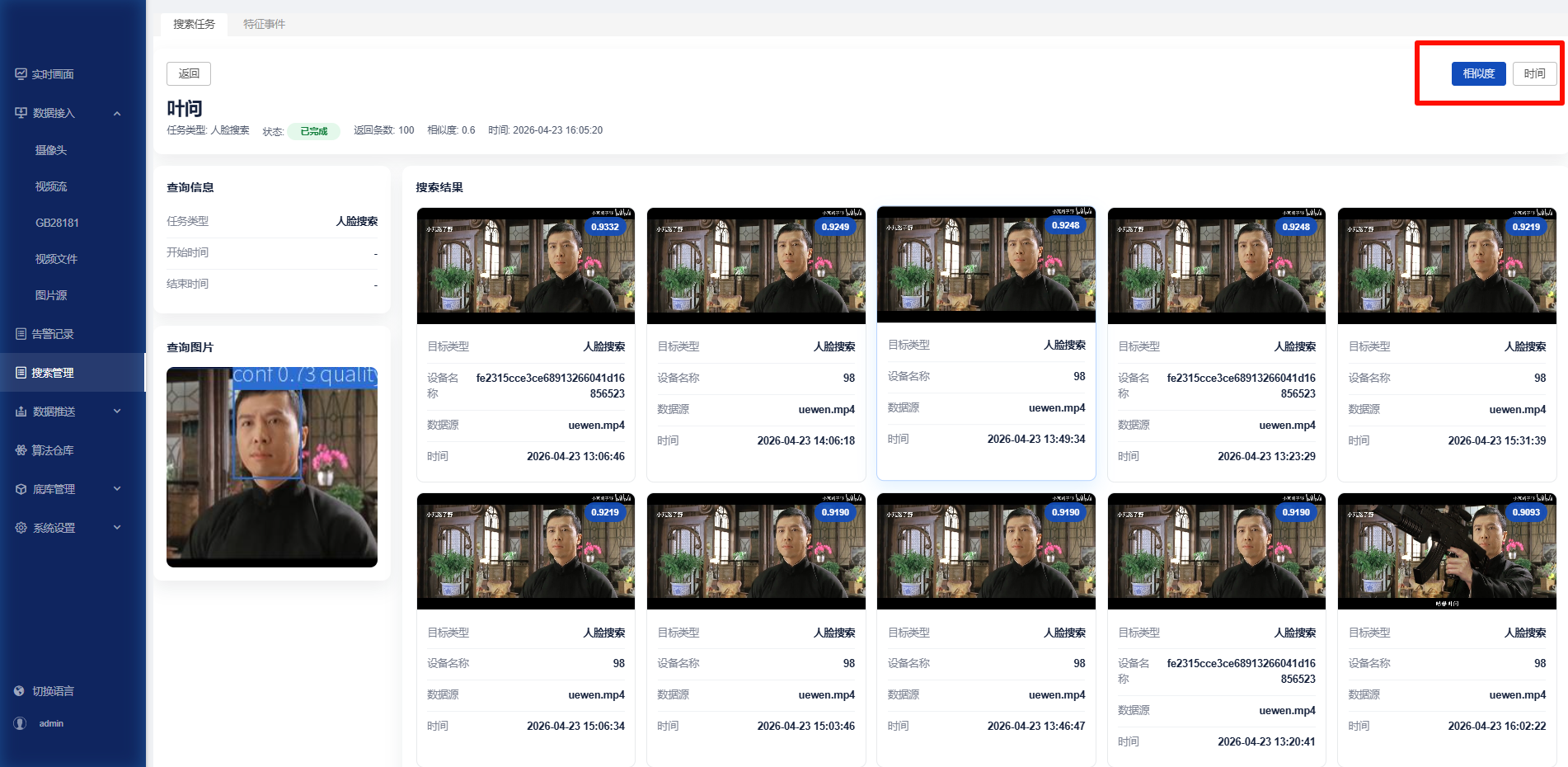Go to 视频文件 in the sidebar
The height and width of the screenshot is (767, 1568).
(x=56, y=259)
